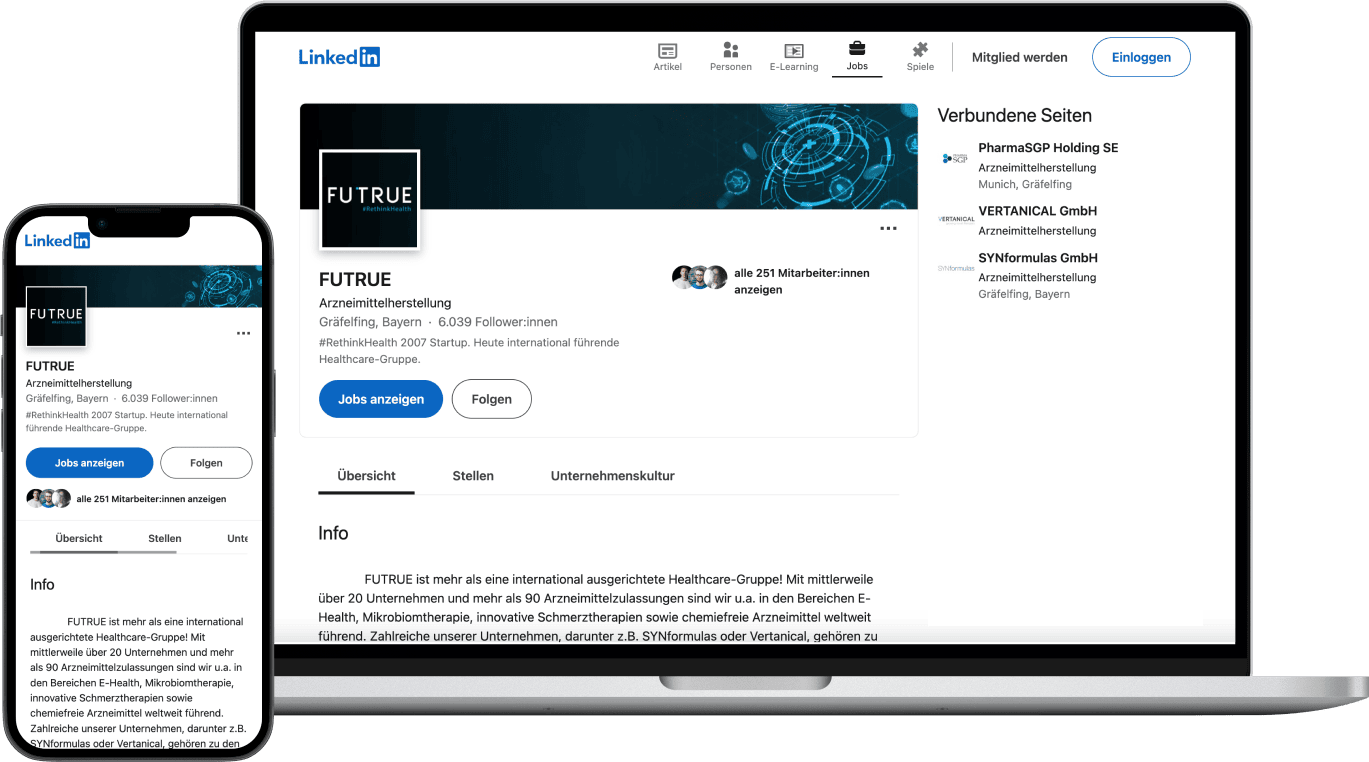Click the three-dot more menu on the phone screen
This screenshot has width=1369, height=762.
pos(243,333)
